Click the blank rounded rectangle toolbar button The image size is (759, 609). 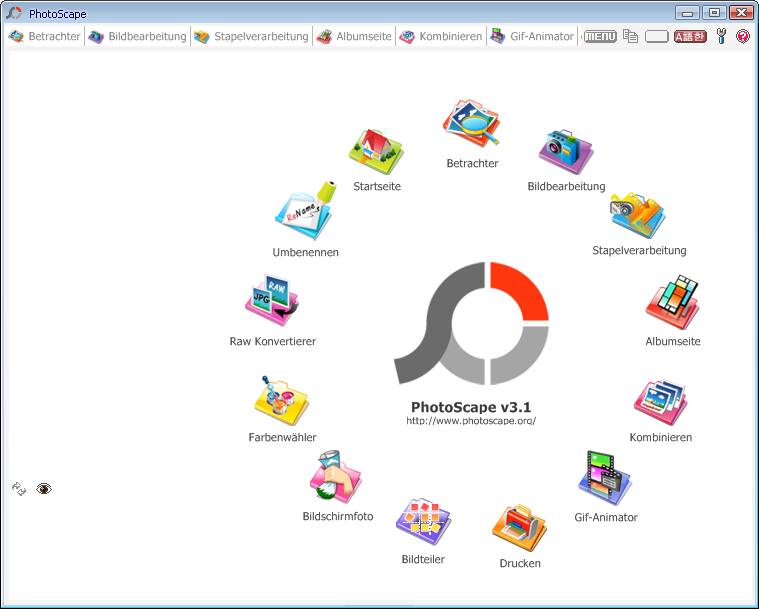pyautogui.click(x=656, y=36)
